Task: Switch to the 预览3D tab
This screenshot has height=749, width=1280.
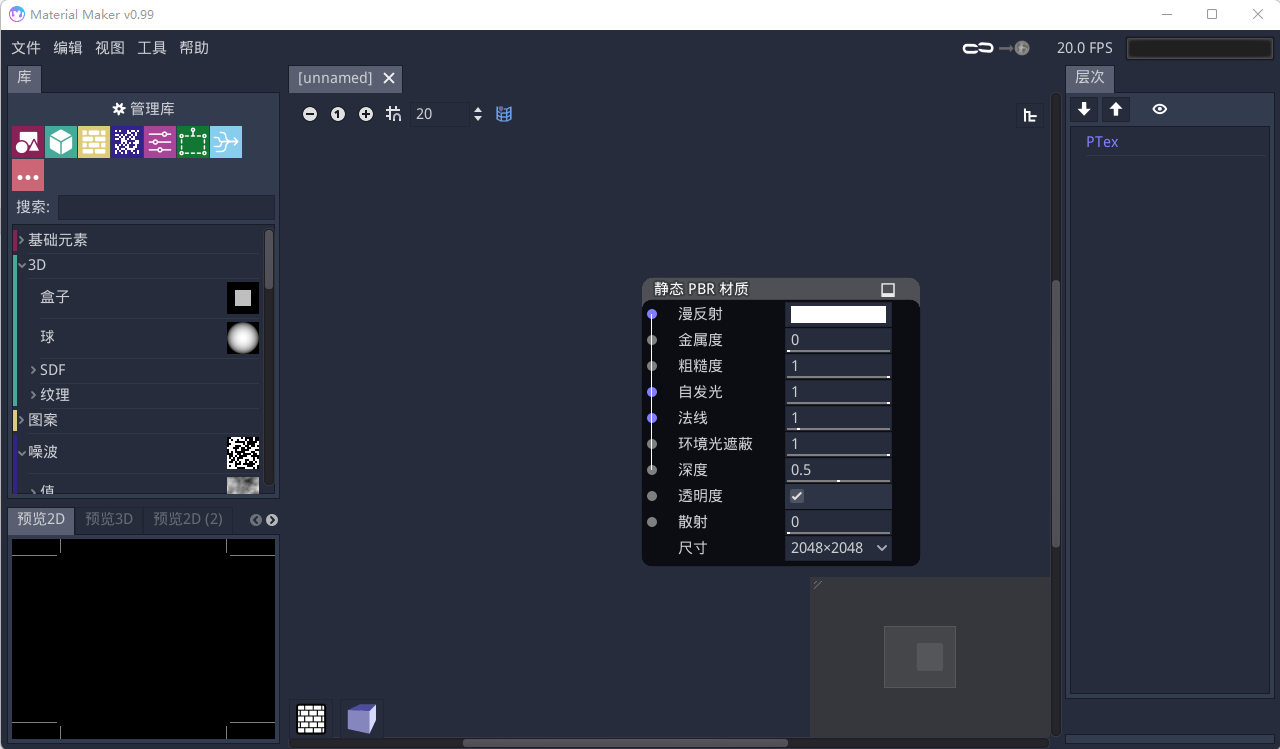Action: 109,520
